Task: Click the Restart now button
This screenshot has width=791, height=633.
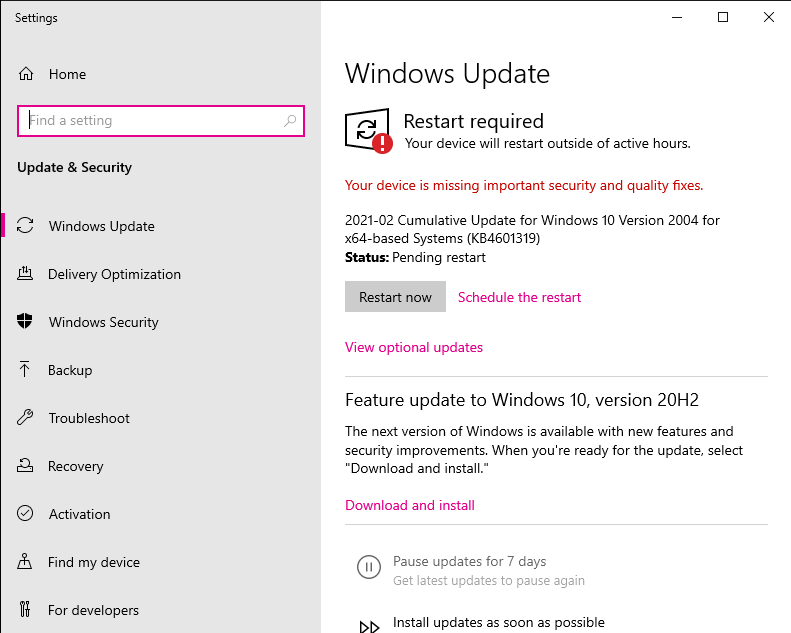Action: pyautogui.click(x=395, y=297)
